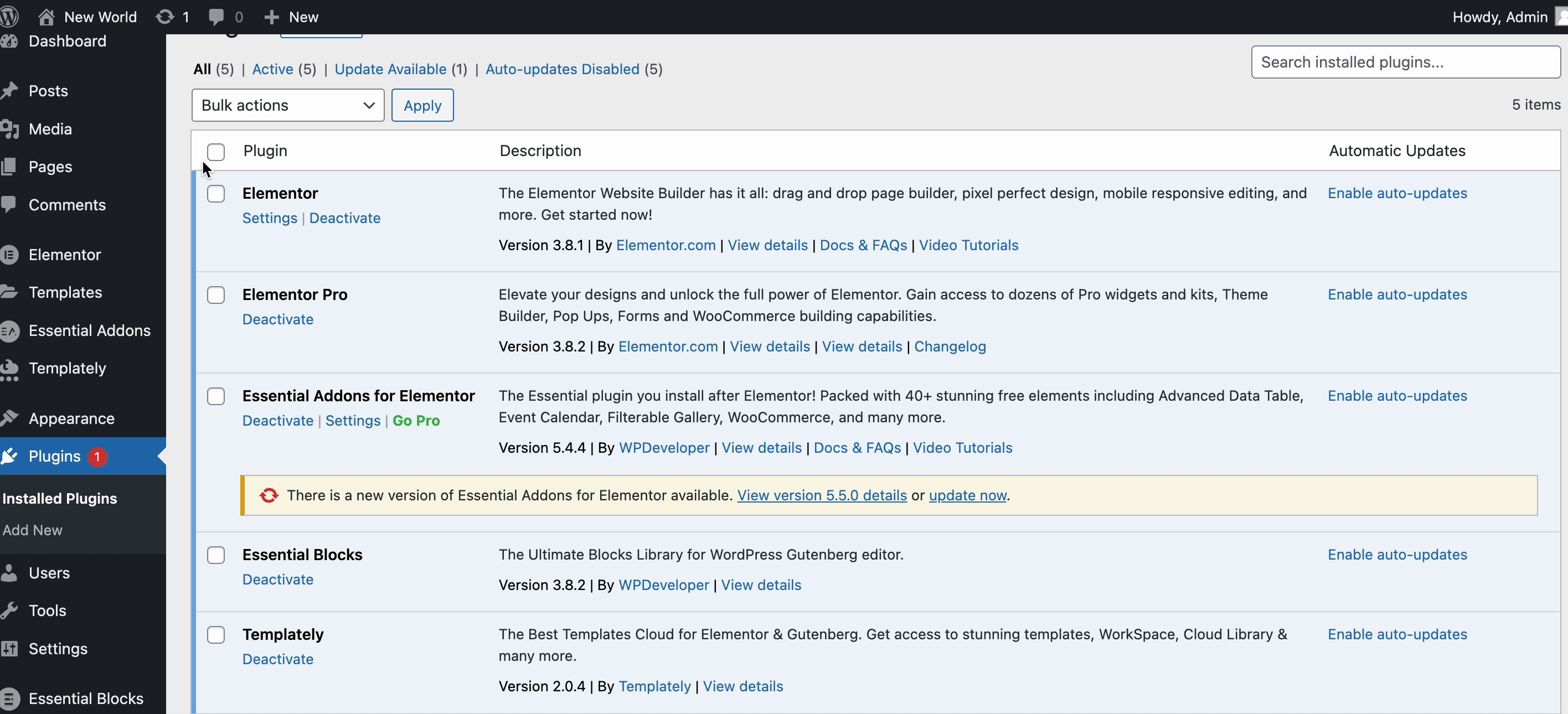Click the Comments bubble icon in sidebar
1568x714 pixels.
coord(8,204)
